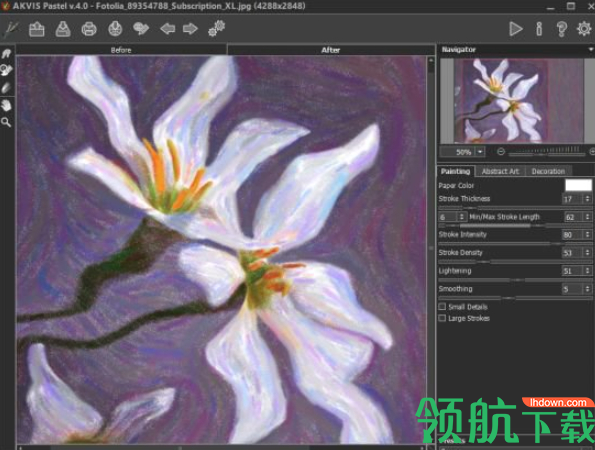Collapse the Navigator panel arrow

[x=590, y=50]
